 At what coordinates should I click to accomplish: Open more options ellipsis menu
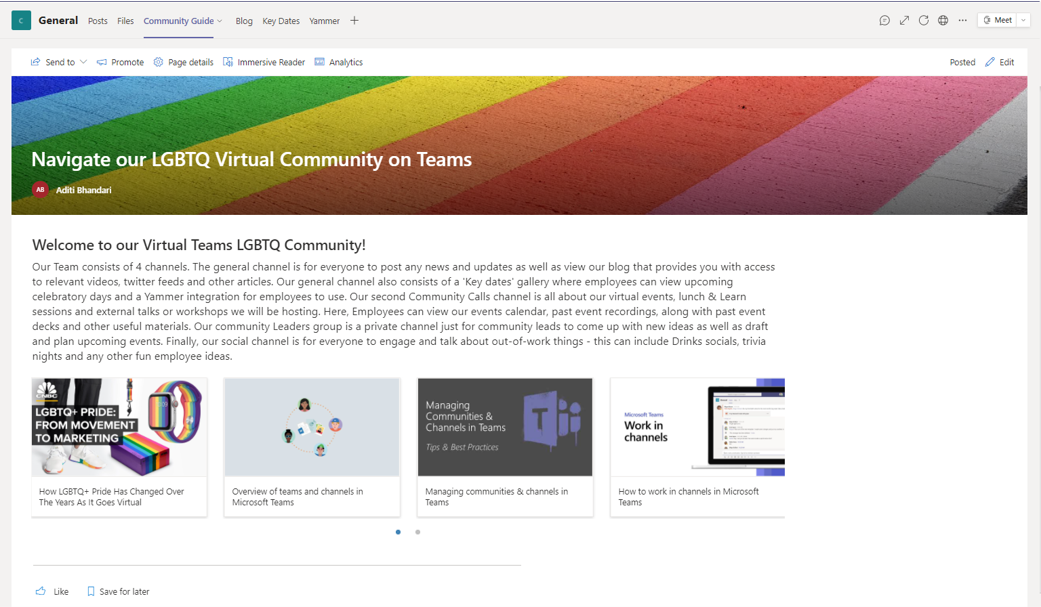coord(963,21)
